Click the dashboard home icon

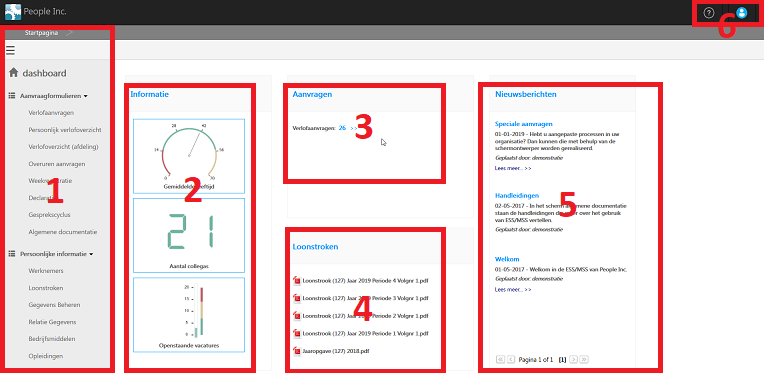click(x=14, y=73)
